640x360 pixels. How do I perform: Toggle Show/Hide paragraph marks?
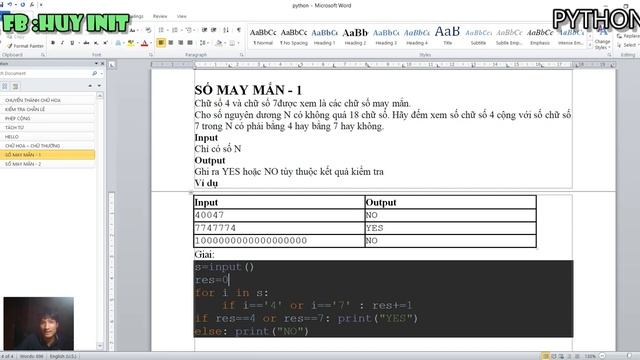coord(239,30)
